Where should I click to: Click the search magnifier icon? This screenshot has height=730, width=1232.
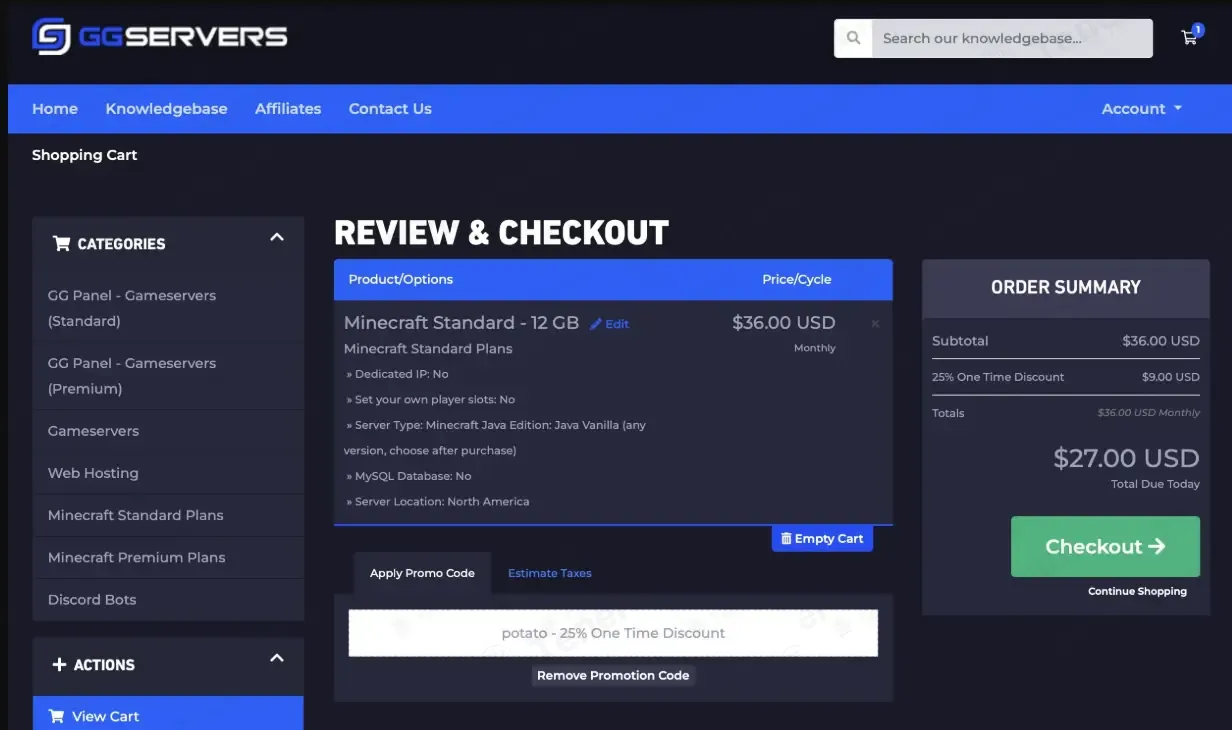pyautogui.click(x=853, y=38)
